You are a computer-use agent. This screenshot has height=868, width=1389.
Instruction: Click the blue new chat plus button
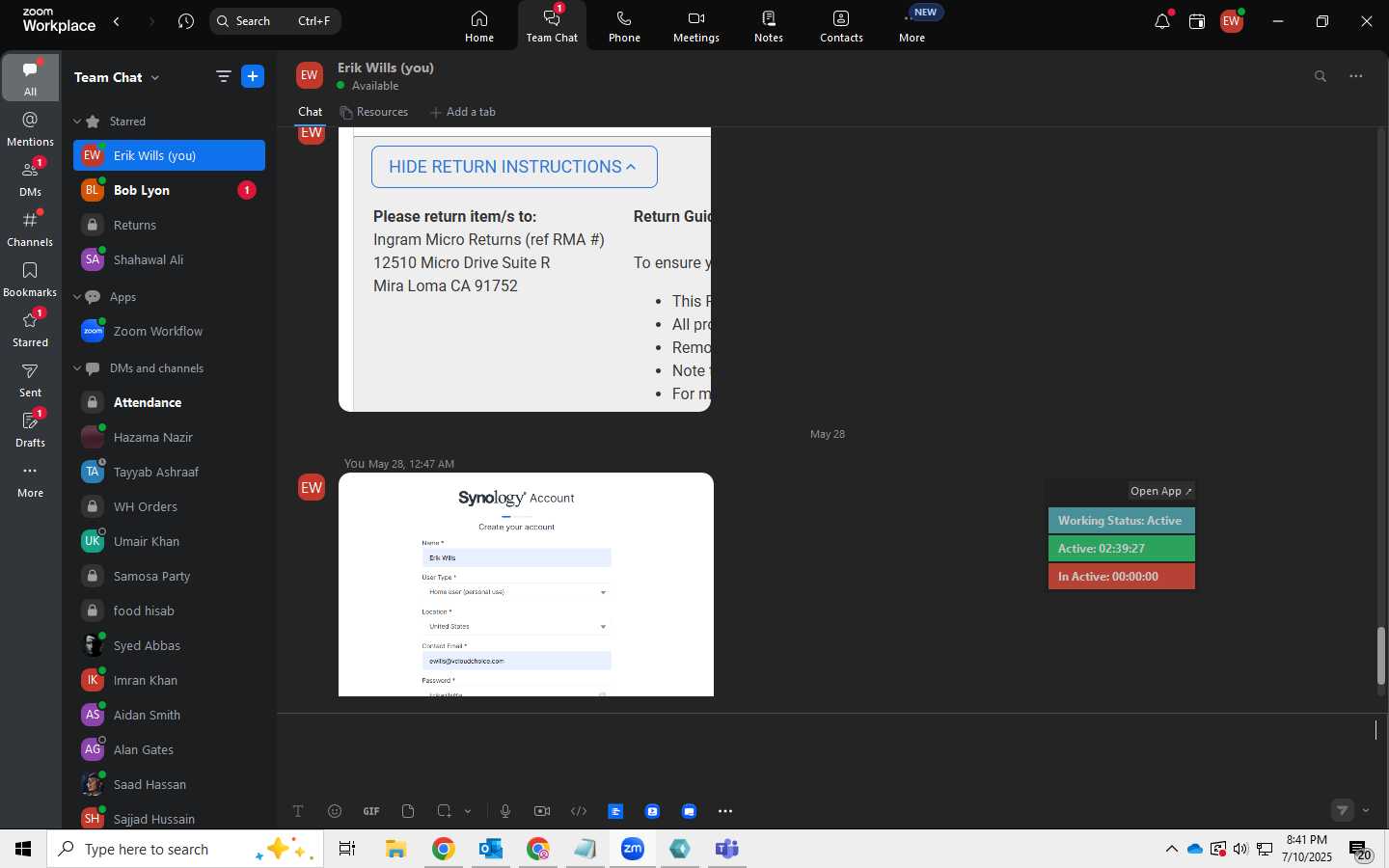pos(253,77)
